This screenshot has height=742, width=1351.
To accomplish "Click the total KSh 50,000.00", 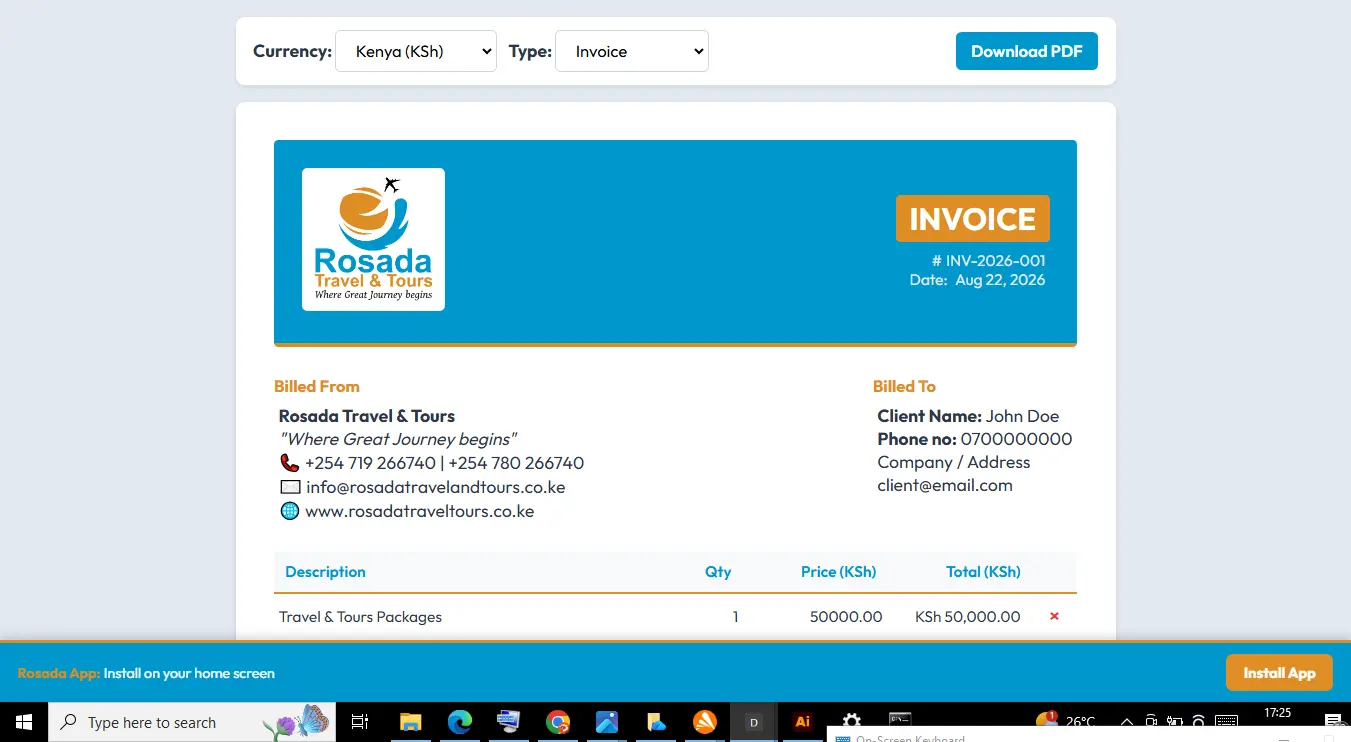I will (x=967, y=617).
